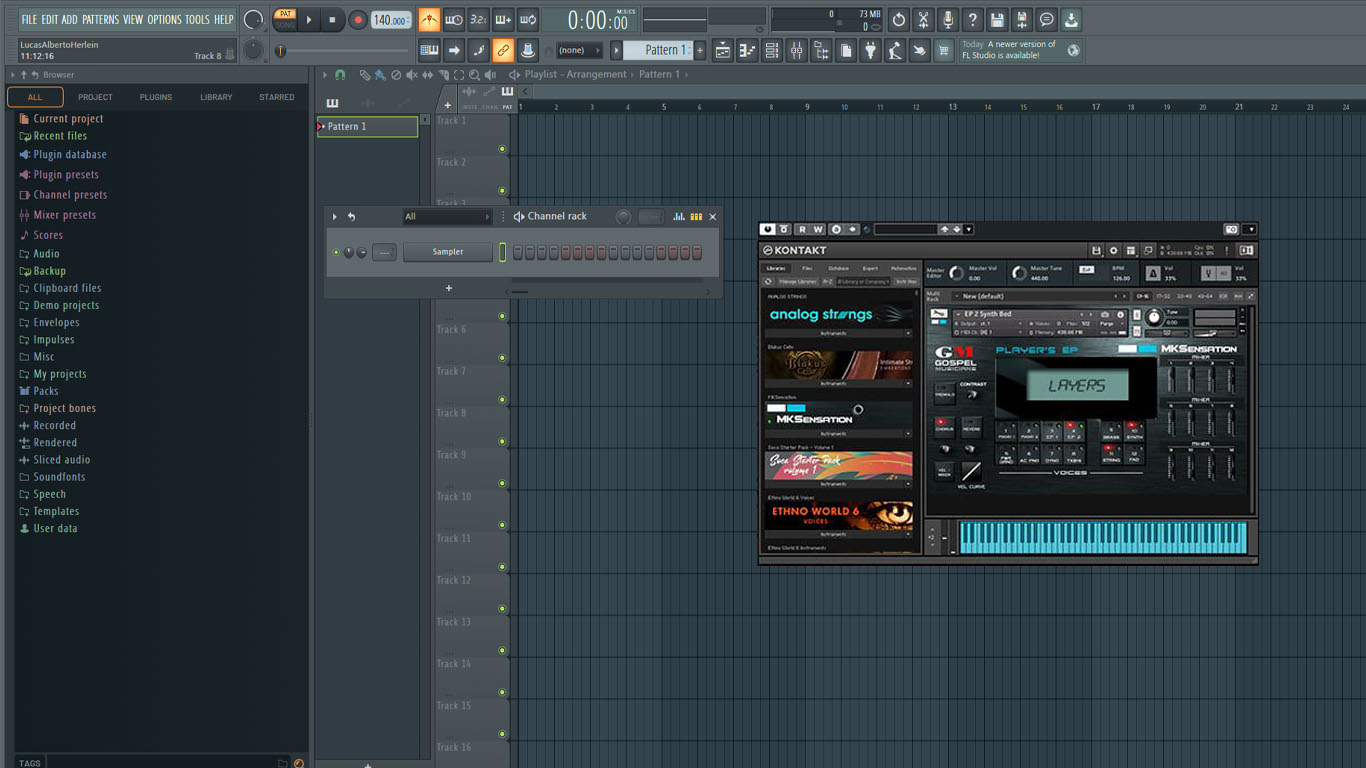Mute Track 1 green LED
1366x768 pixels.
[502, 149]
